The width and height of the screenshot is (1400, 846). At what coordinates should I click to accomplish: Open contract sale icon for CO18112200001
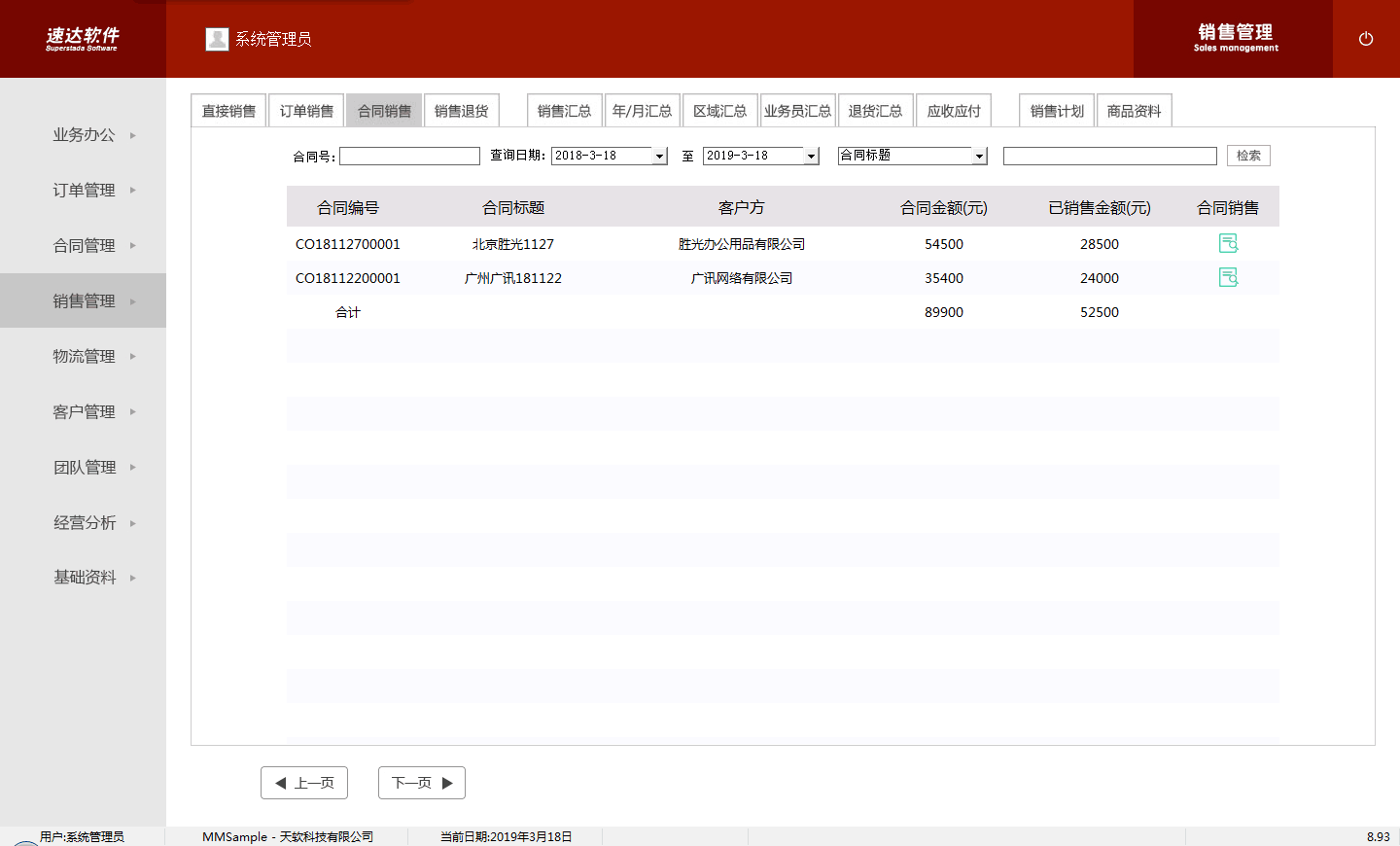pos(1228,277)
